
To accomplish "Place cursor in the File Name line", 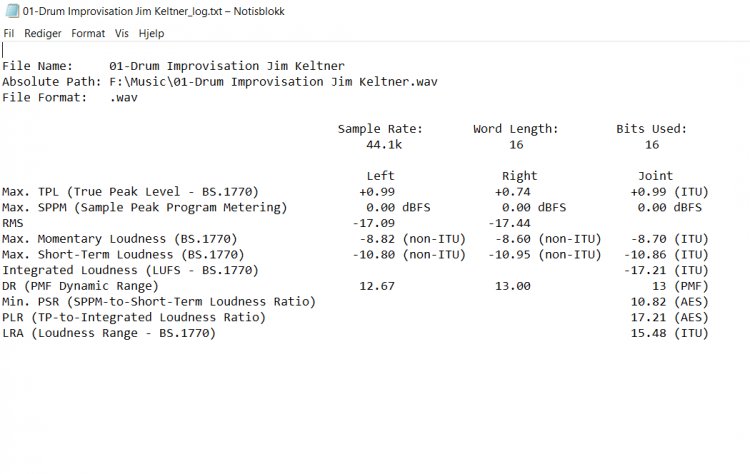I will point(173,66).
